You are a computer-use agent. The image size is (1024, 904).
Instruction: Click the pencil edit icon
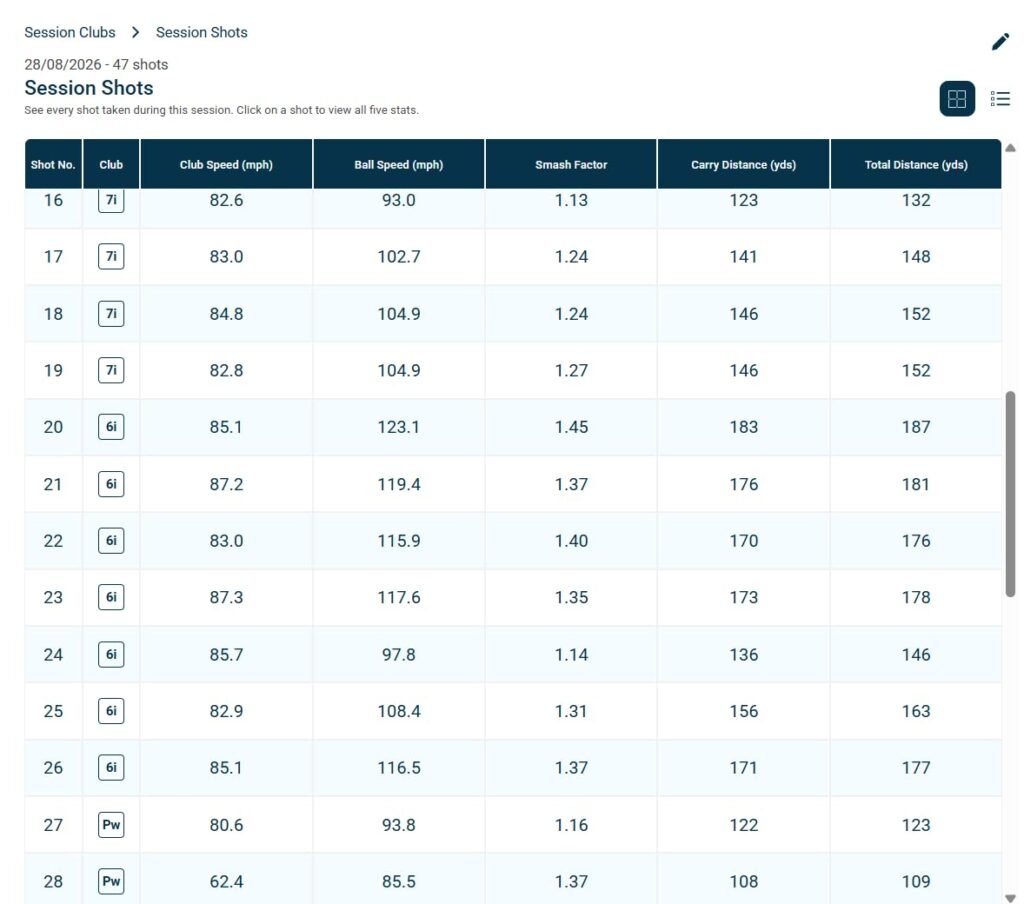coord(1000,42)
